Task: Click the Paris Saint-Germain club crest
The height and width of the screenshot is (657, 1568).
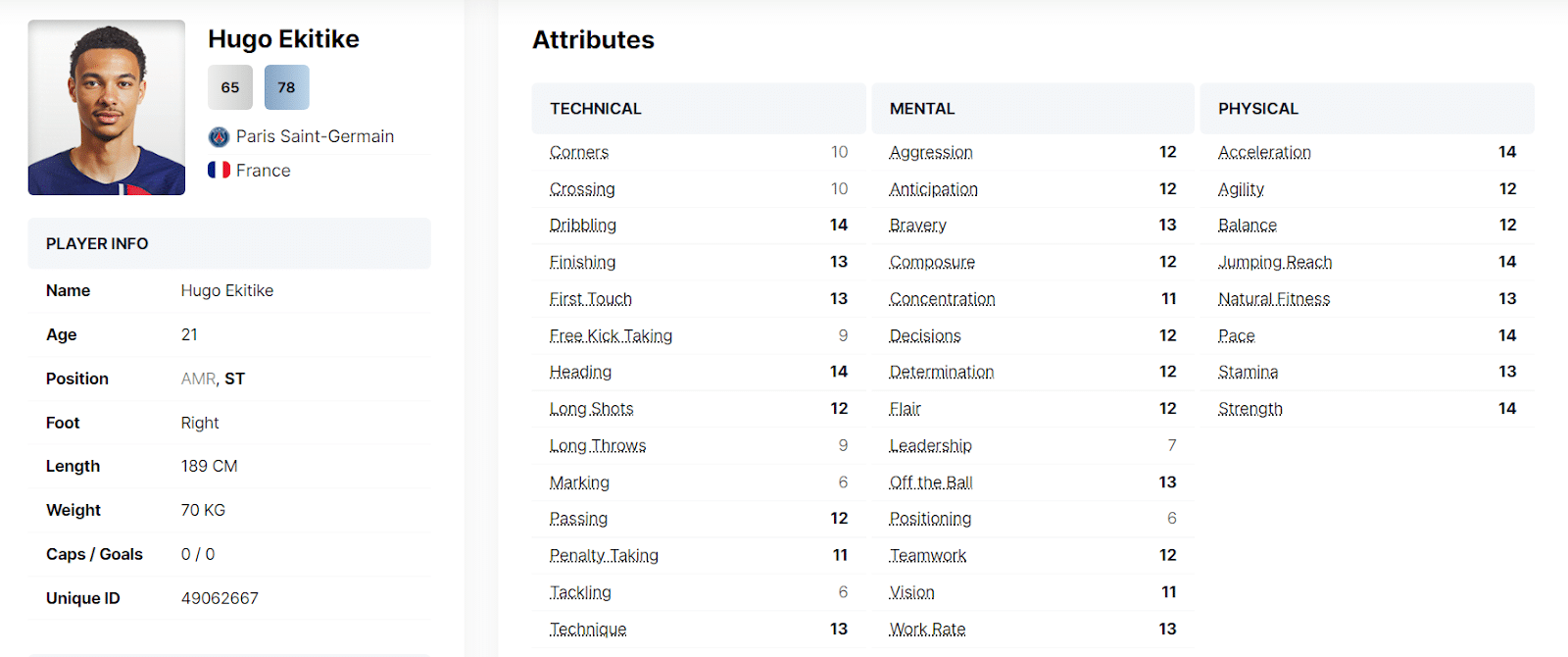Action: coord(220,135)
